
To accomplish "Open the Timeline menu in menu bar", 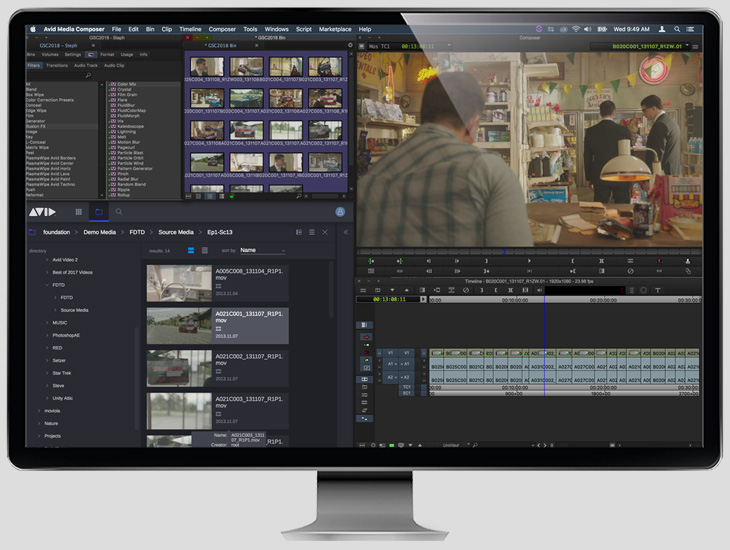I will click(x=189, y=29).
